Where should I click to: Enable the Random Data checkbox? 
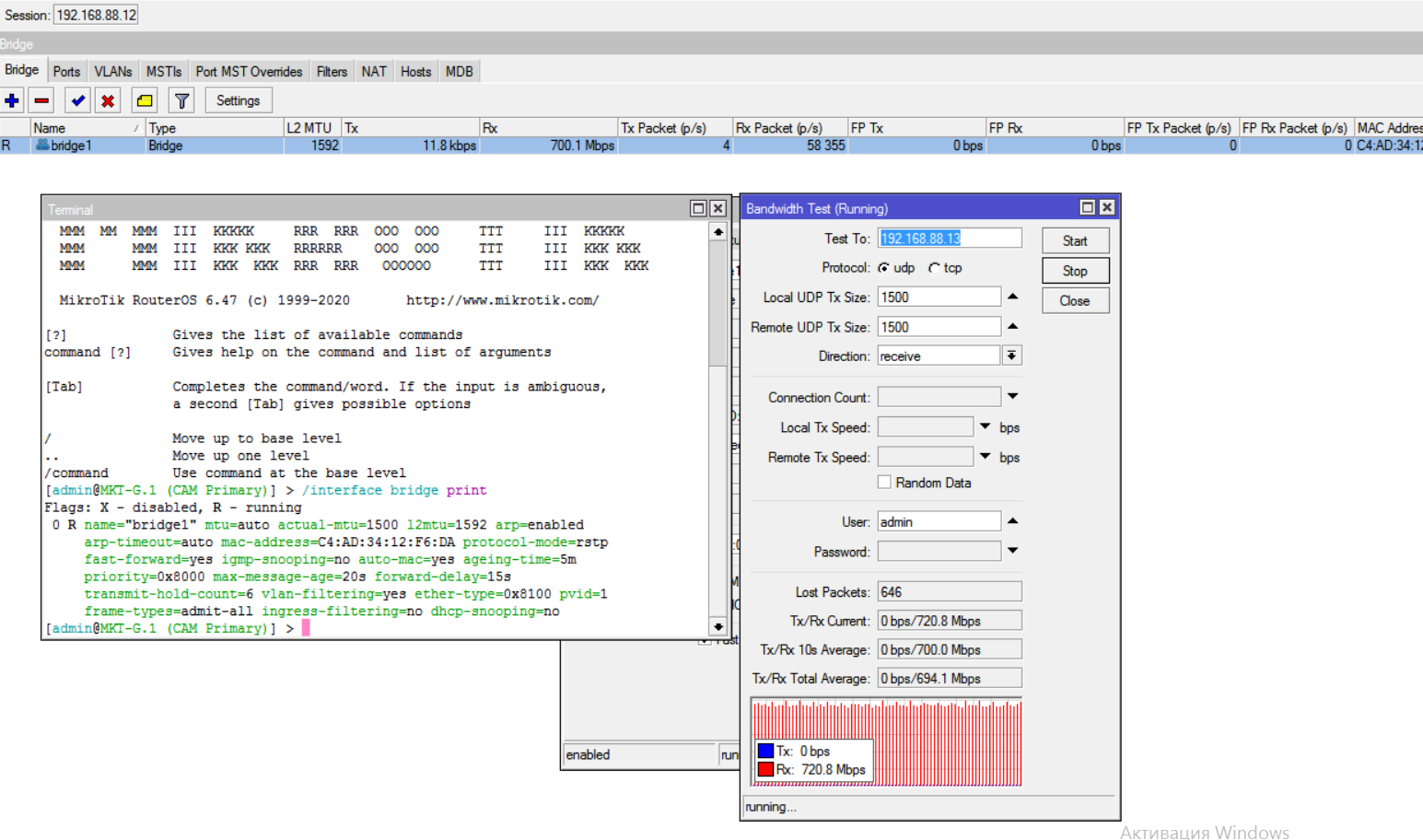pyautogui.click(x=884, y=483)
